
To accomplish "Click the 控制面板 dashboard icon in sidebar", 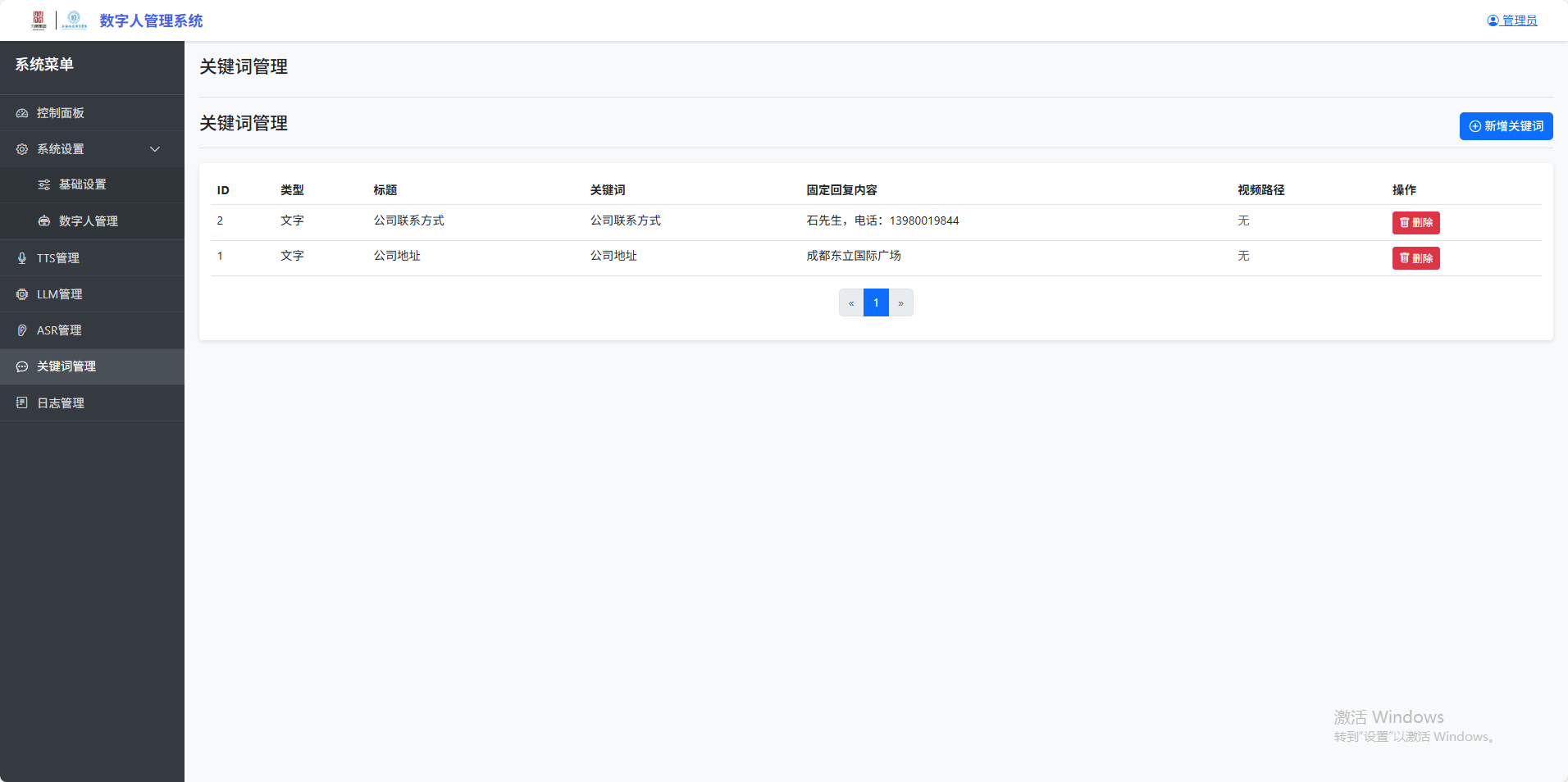I will tap(22, 113).
